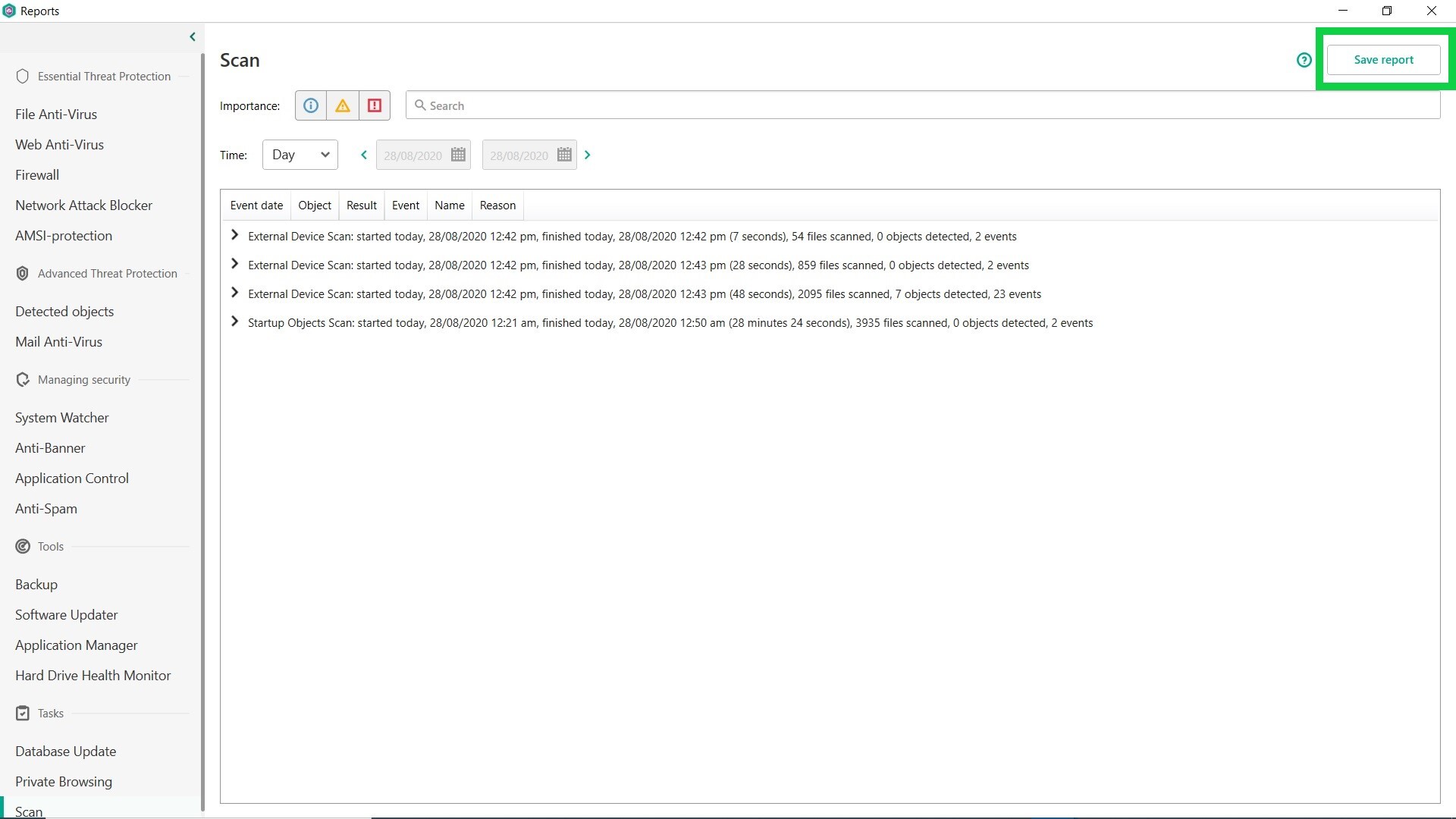Collapse the sidebar with the arrow icon
This screenshot has width=1456, height=819.
tap(193, 36)
